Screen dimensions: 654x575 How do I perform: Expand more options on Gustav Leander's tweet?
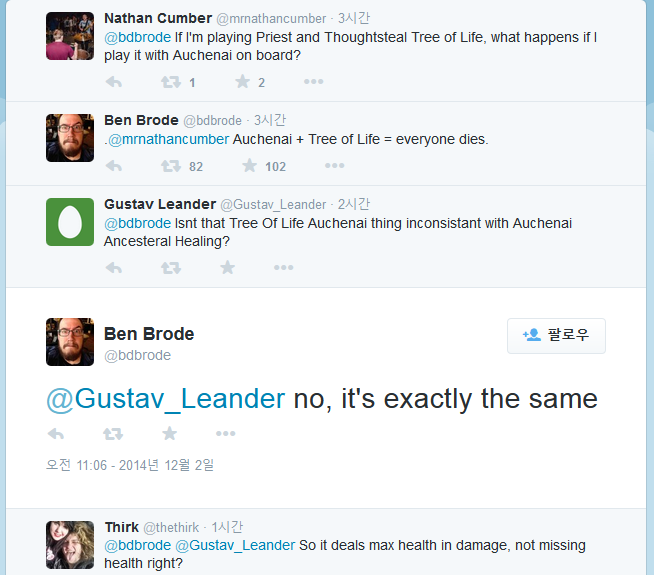coord(284,268)
